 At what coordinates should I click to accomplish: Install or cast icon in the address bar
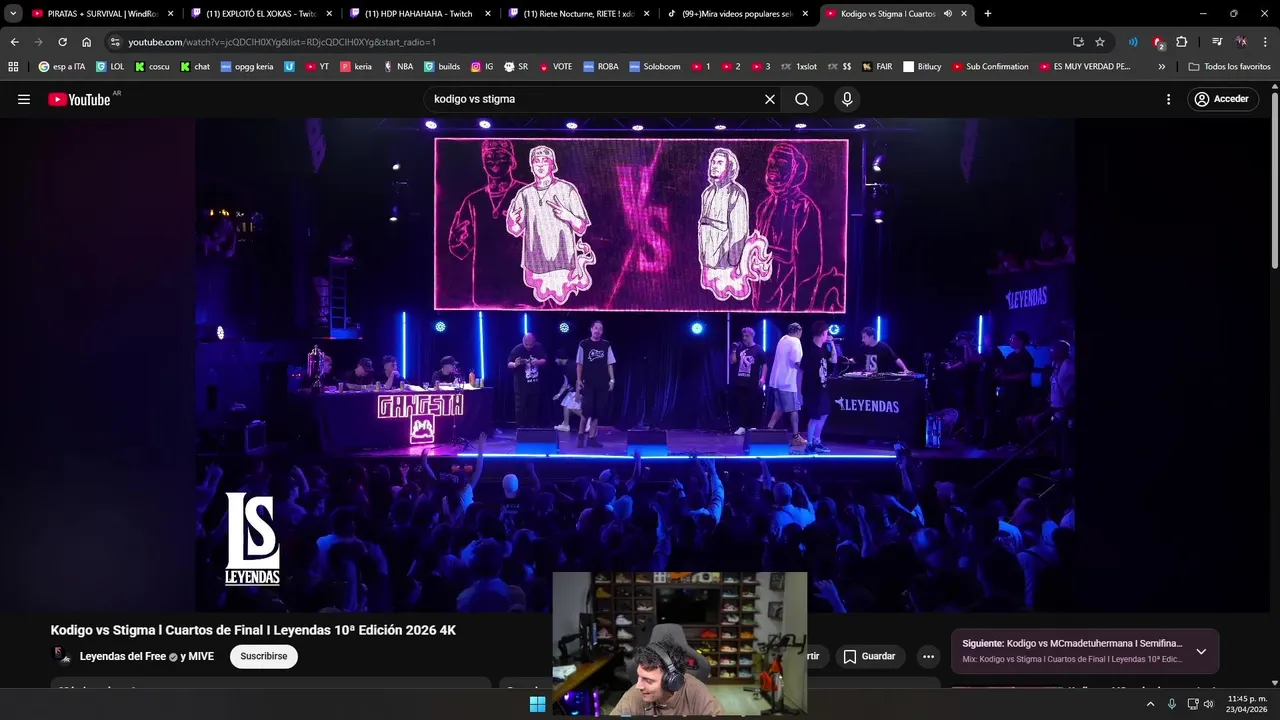tap(1078, 42)
